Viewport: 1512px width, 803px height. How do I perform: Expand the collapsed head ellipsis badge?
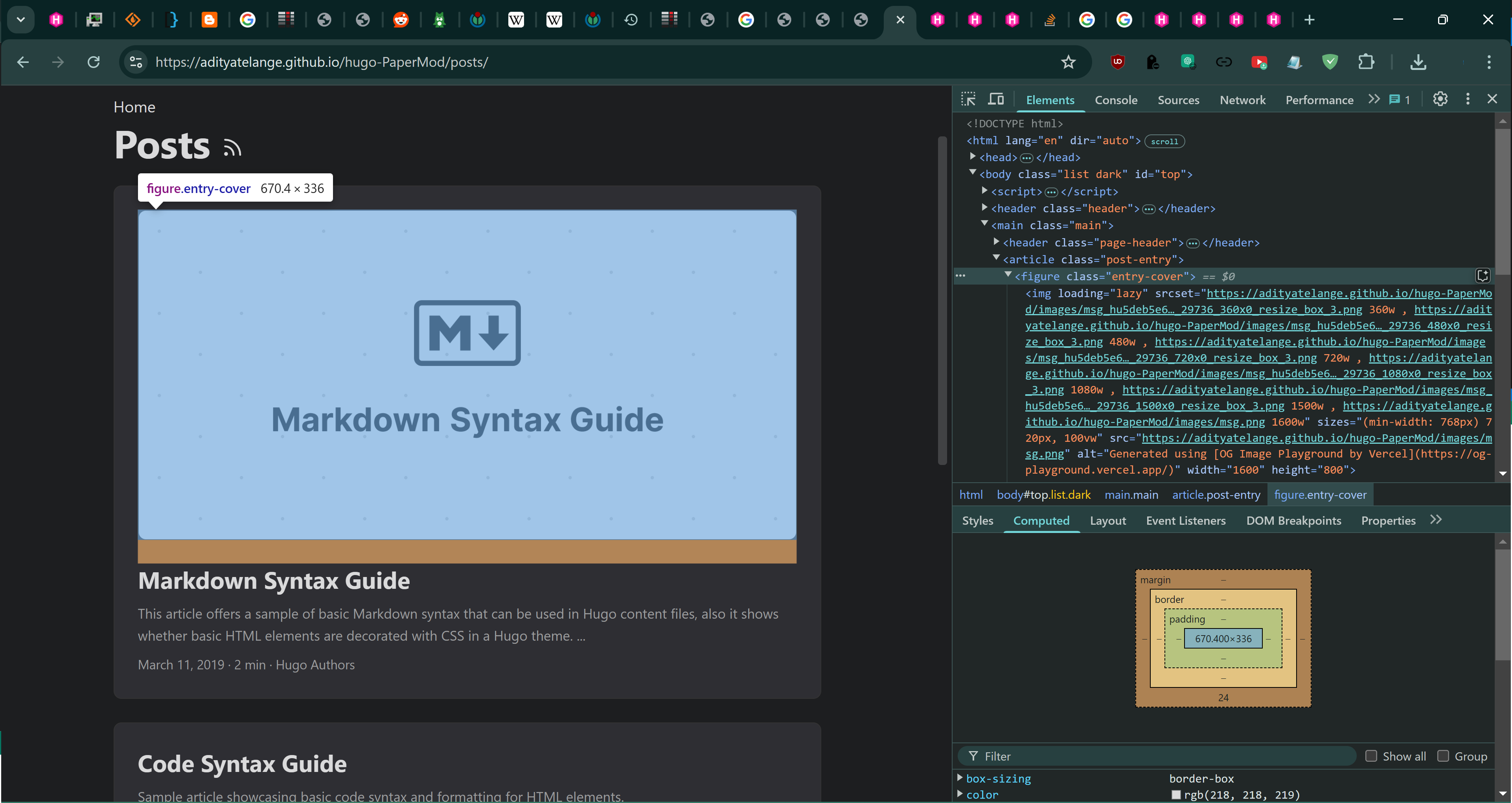(x=1026, y=158)
